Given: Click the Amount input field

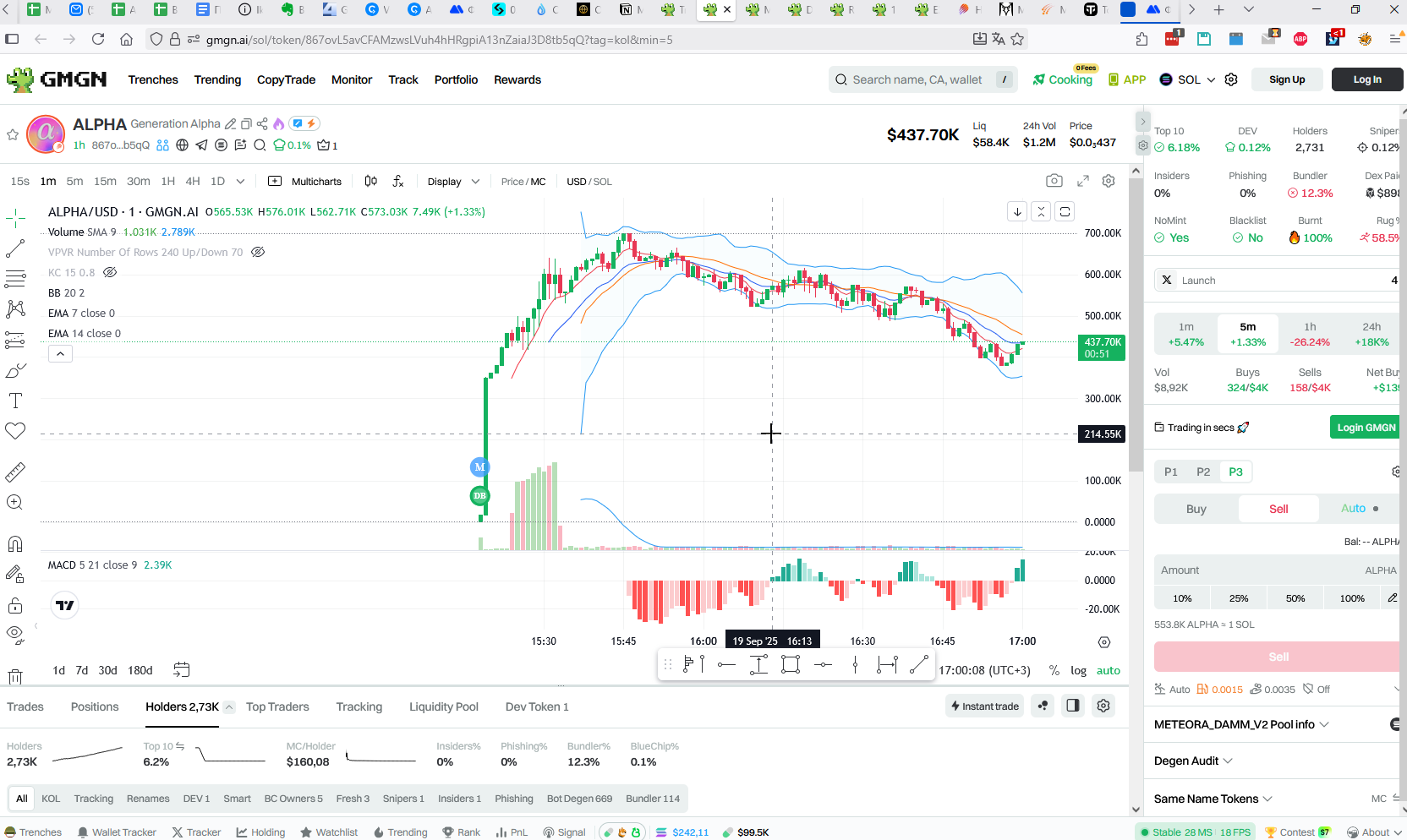Looking at the screenshot, I should coord(1277,570).
